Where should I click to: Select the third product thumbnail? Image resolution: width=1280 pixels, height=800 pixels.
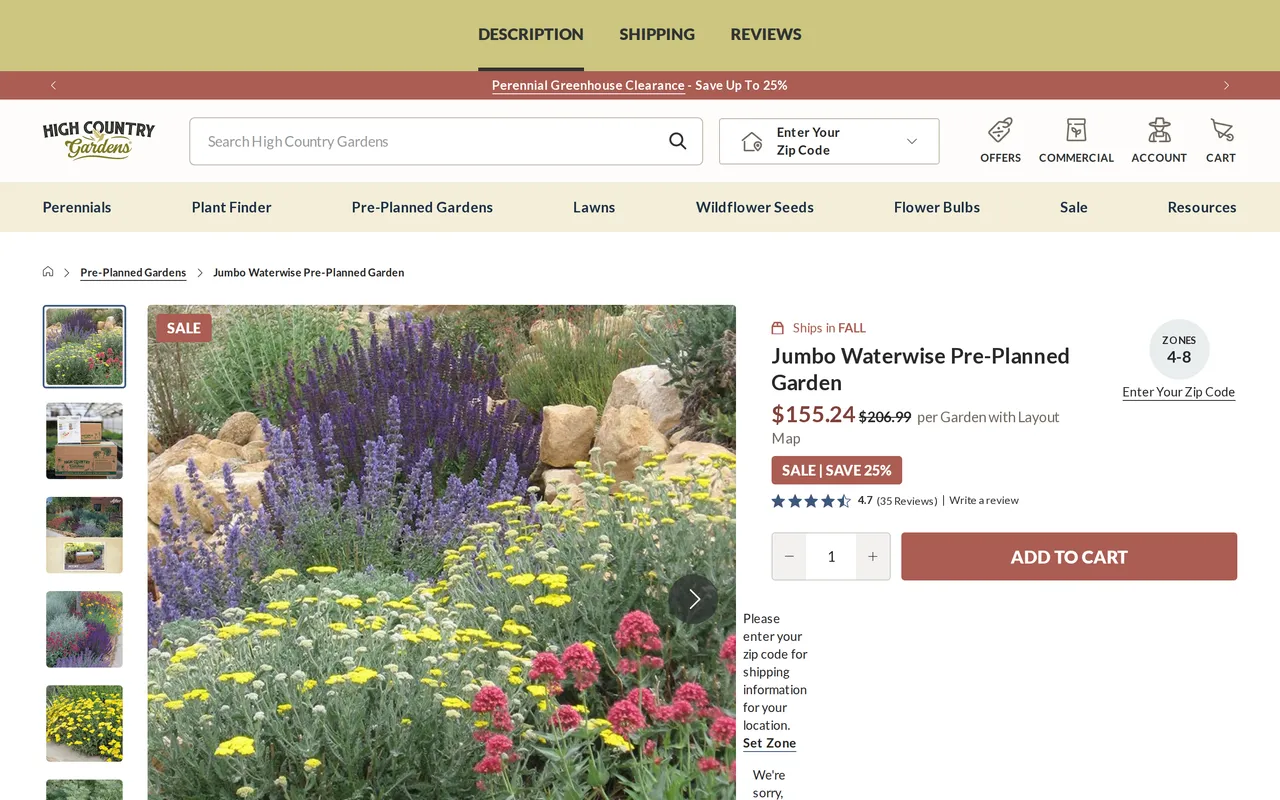(85, 535)
